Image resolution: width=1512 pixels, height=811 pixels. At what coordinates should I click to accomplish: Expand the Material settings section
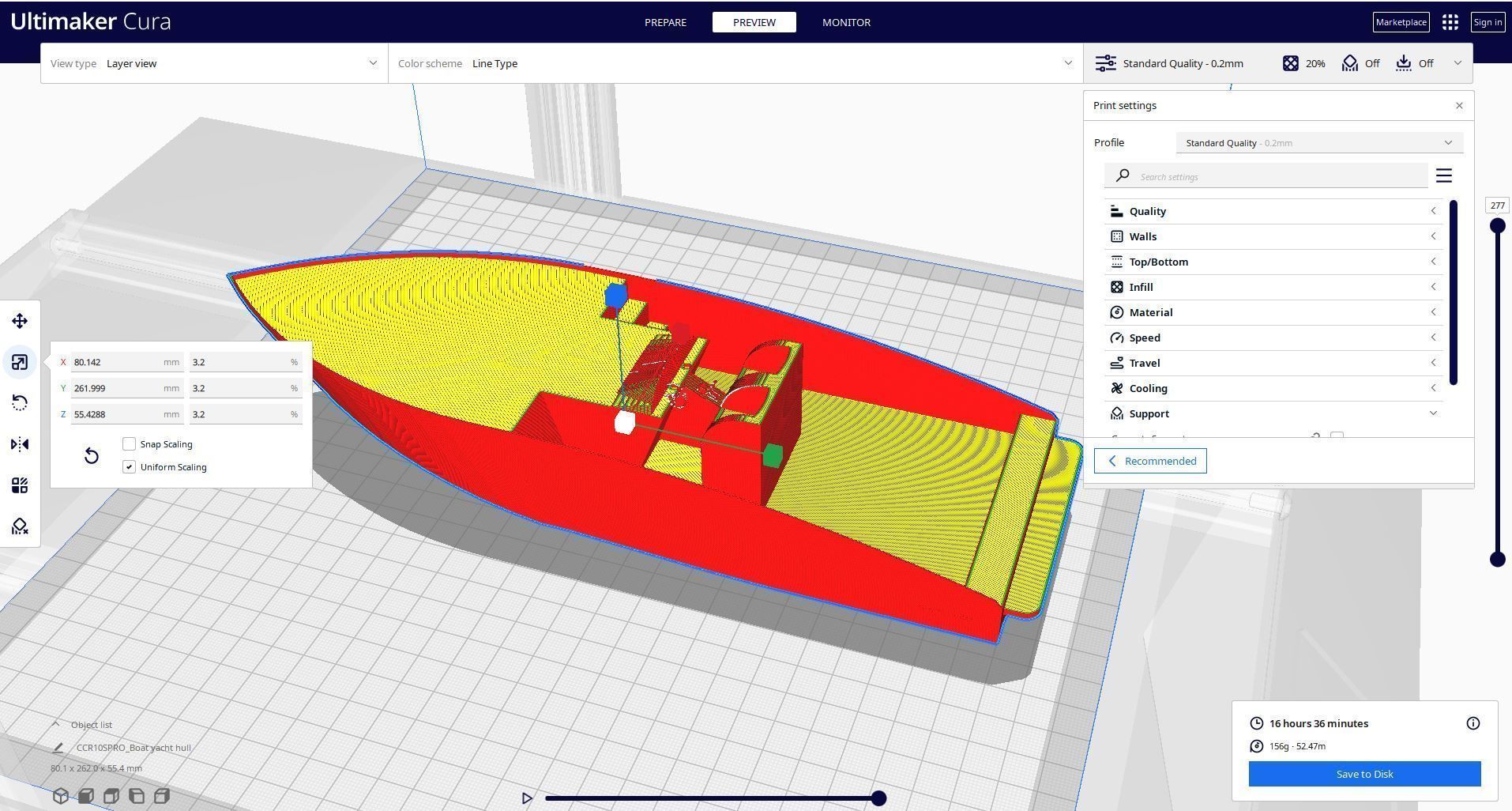[1273, 312]
